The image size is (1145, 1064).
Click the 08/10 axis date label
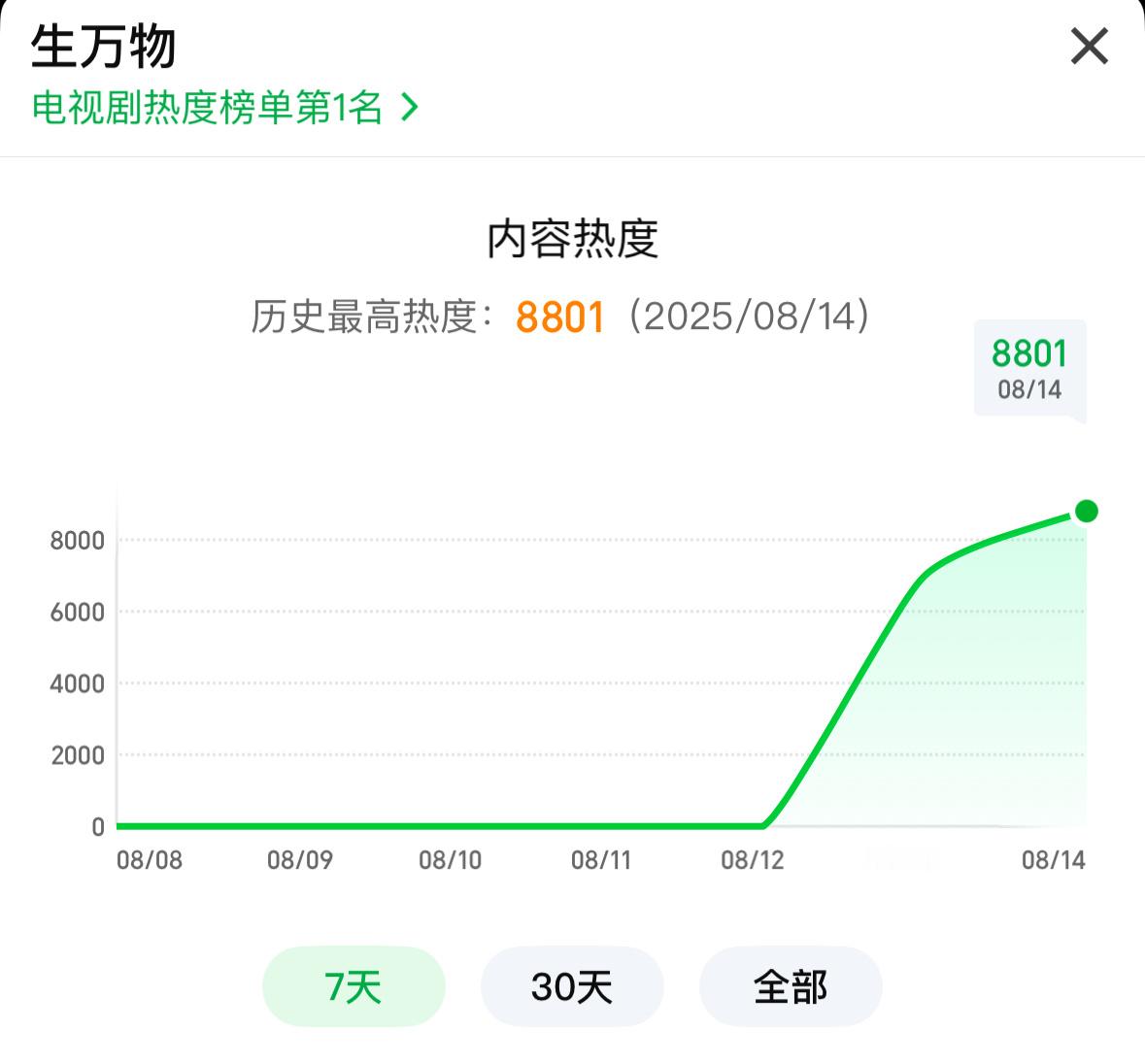[x=451, y=860]
